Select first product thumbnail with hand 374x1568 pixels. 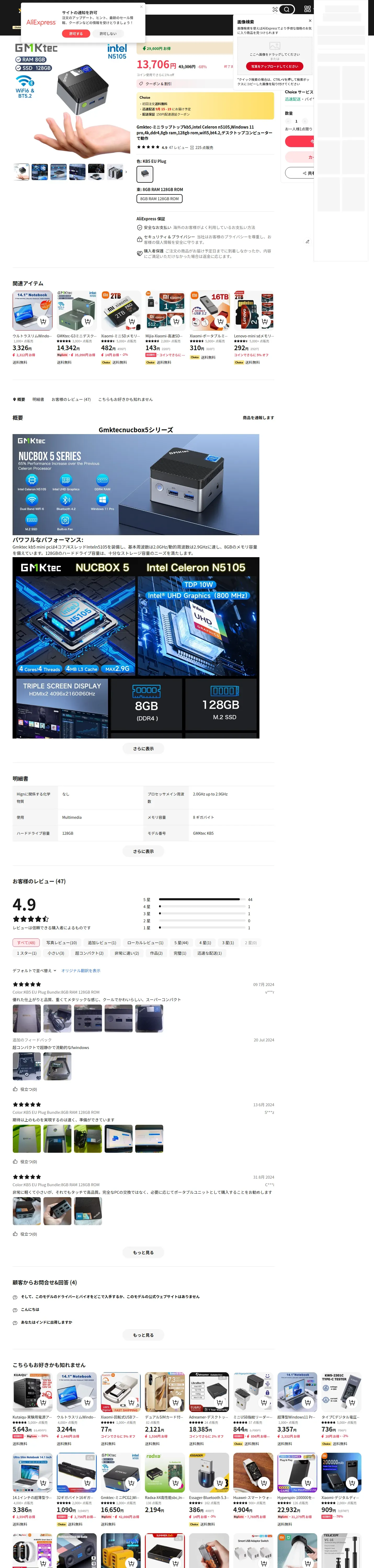(21, 172)
